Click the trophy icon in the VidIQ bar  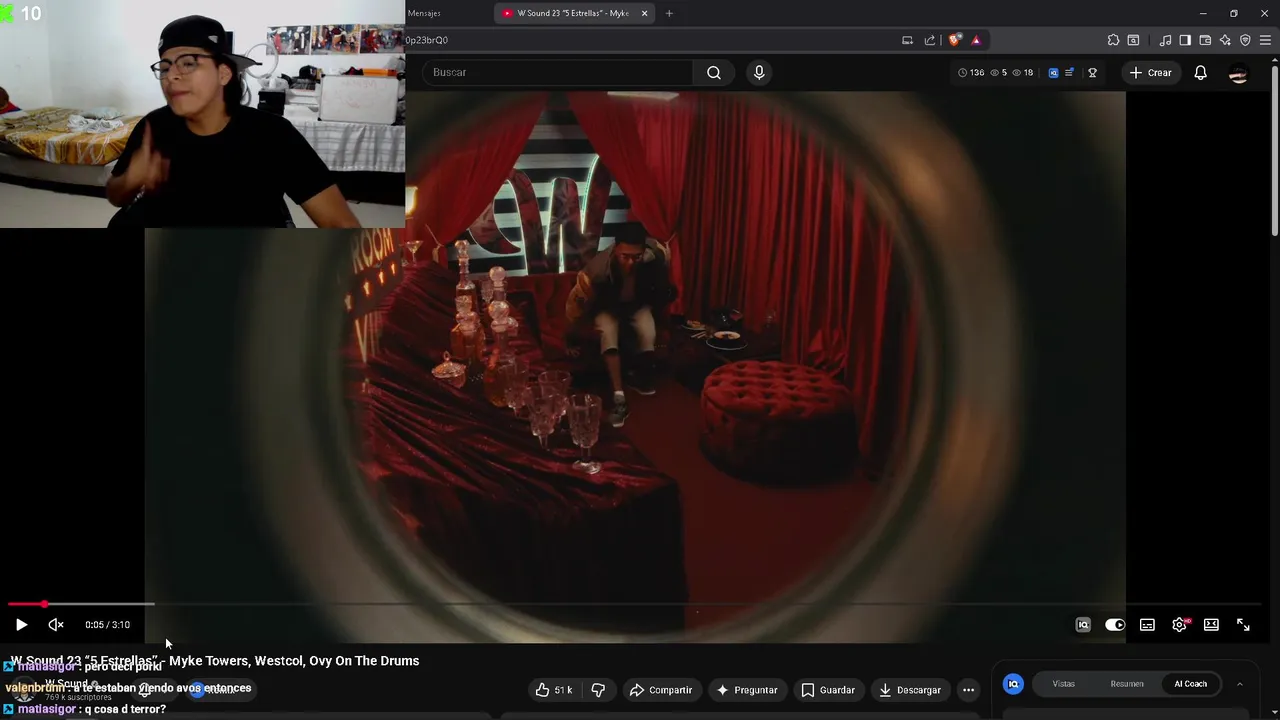1092,72
